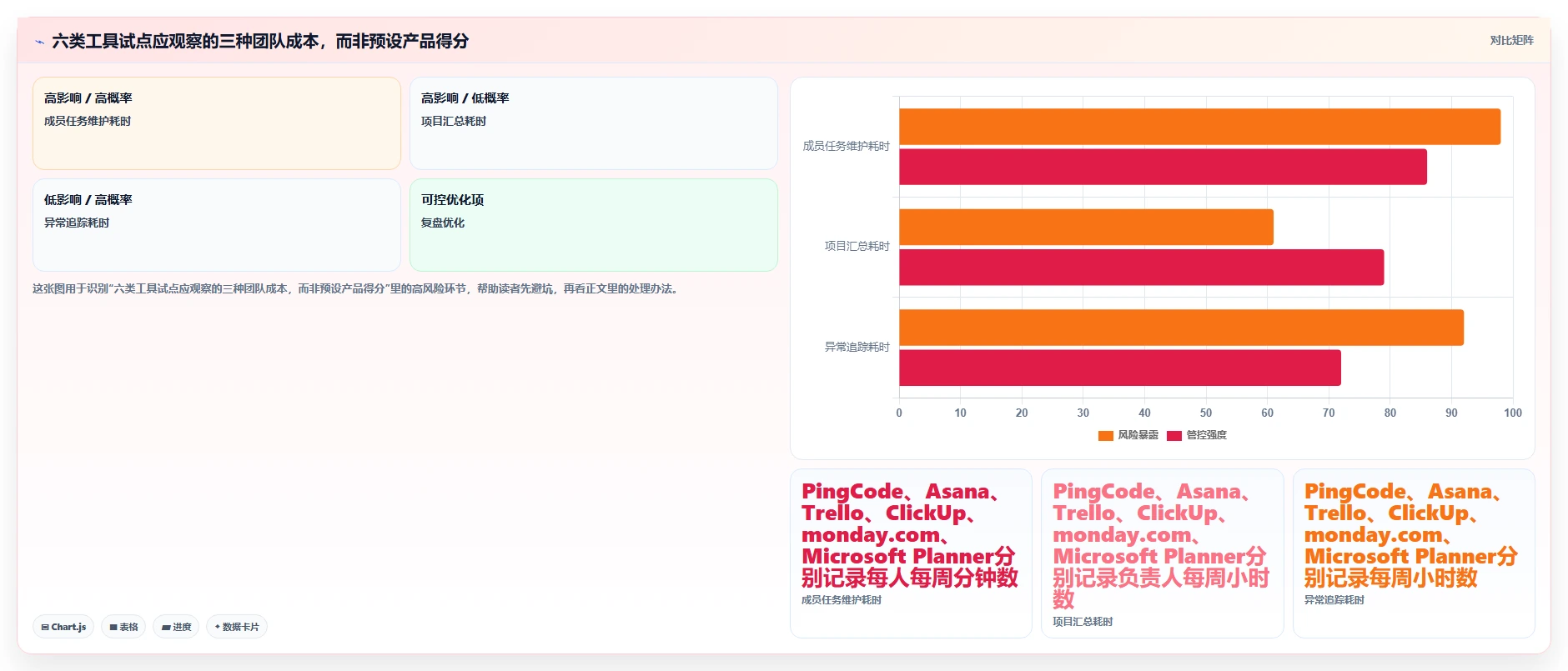Click the description text starting 这张图用于识别

point(357,288)
